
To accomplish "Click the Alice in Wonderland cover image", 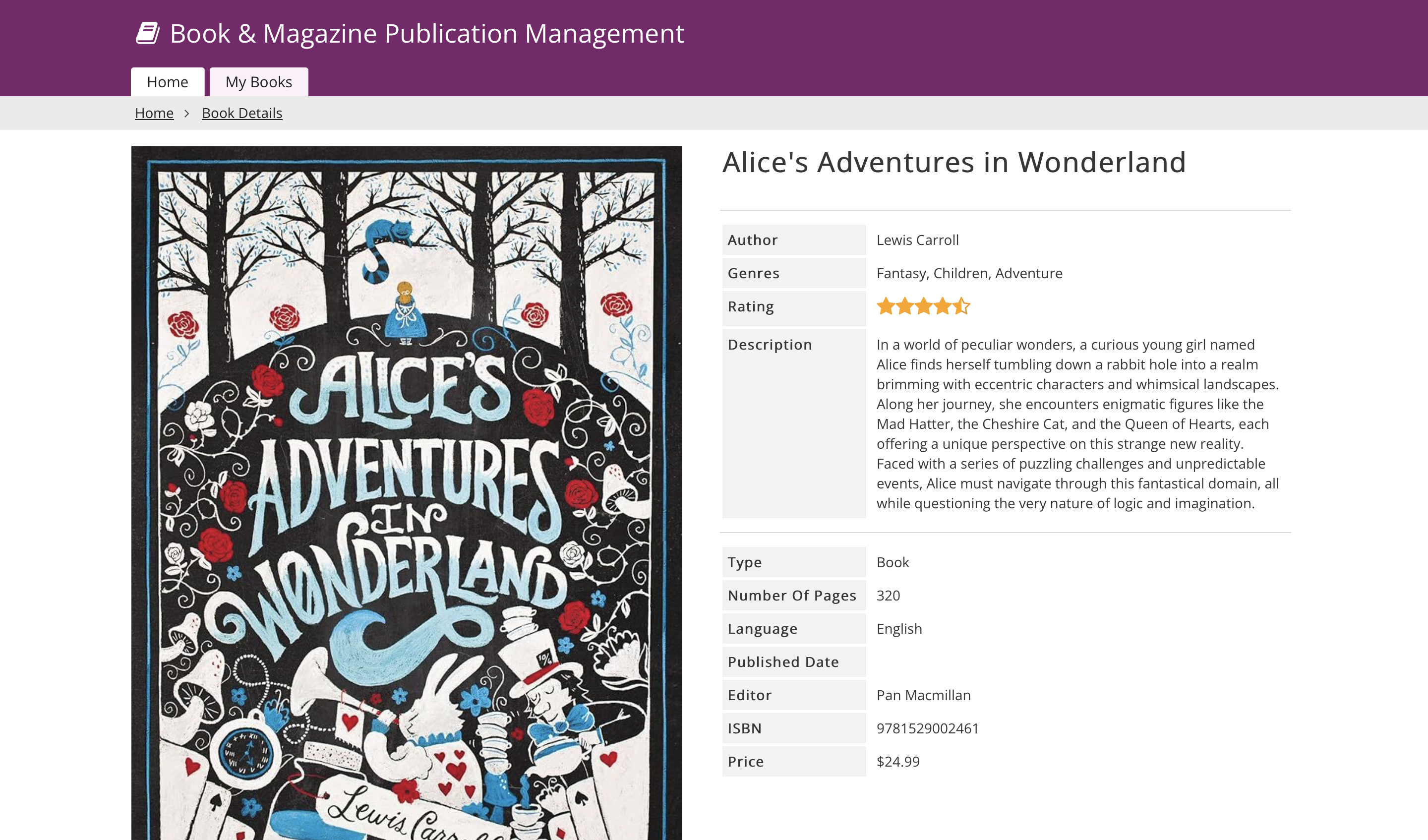I will pyautogui.click(x=406, y=492).
